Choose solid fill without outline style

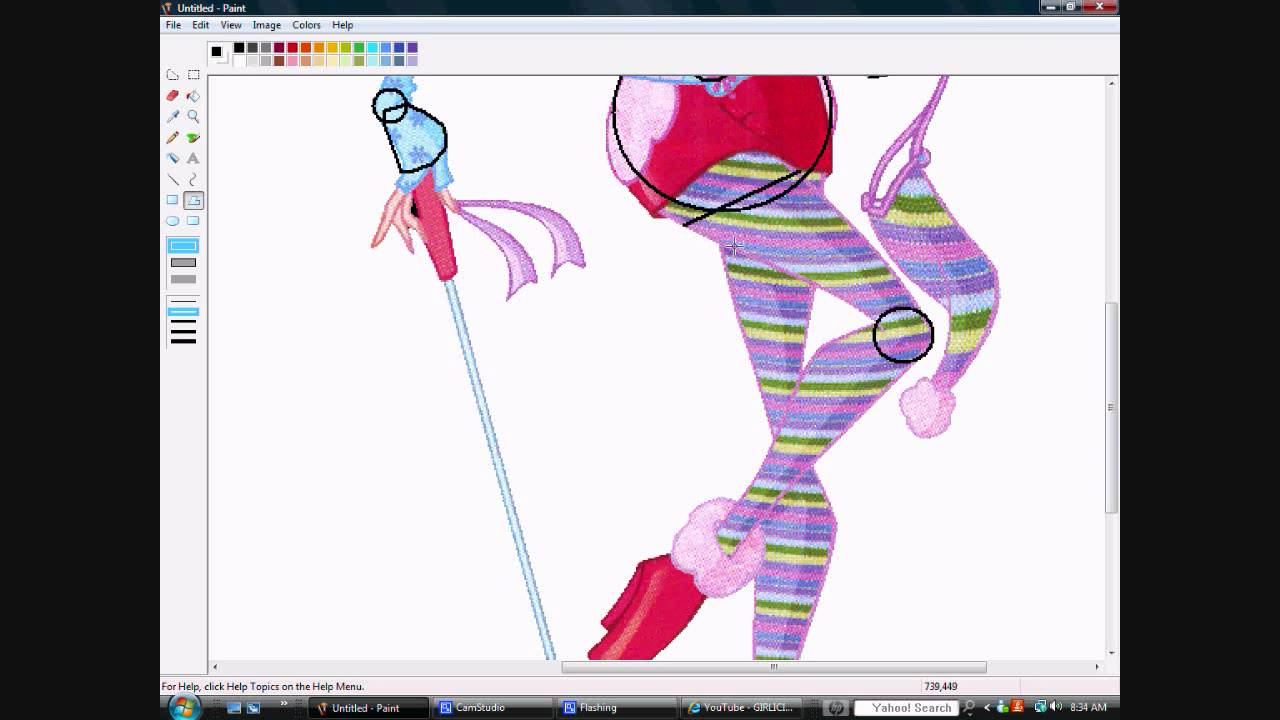click(183, 279)
